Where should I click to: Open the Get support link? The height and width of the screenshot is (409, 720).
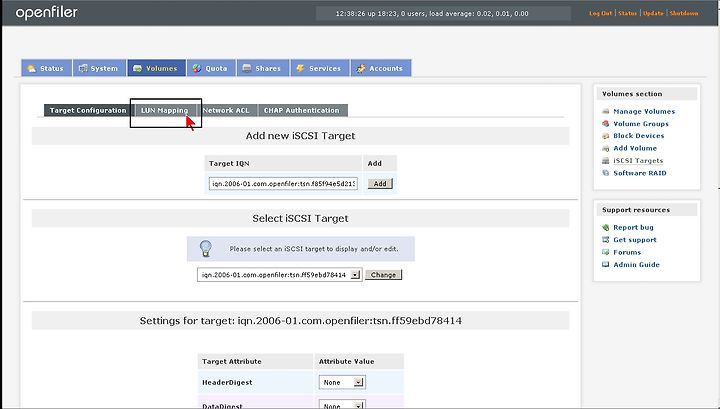point(635,240)
